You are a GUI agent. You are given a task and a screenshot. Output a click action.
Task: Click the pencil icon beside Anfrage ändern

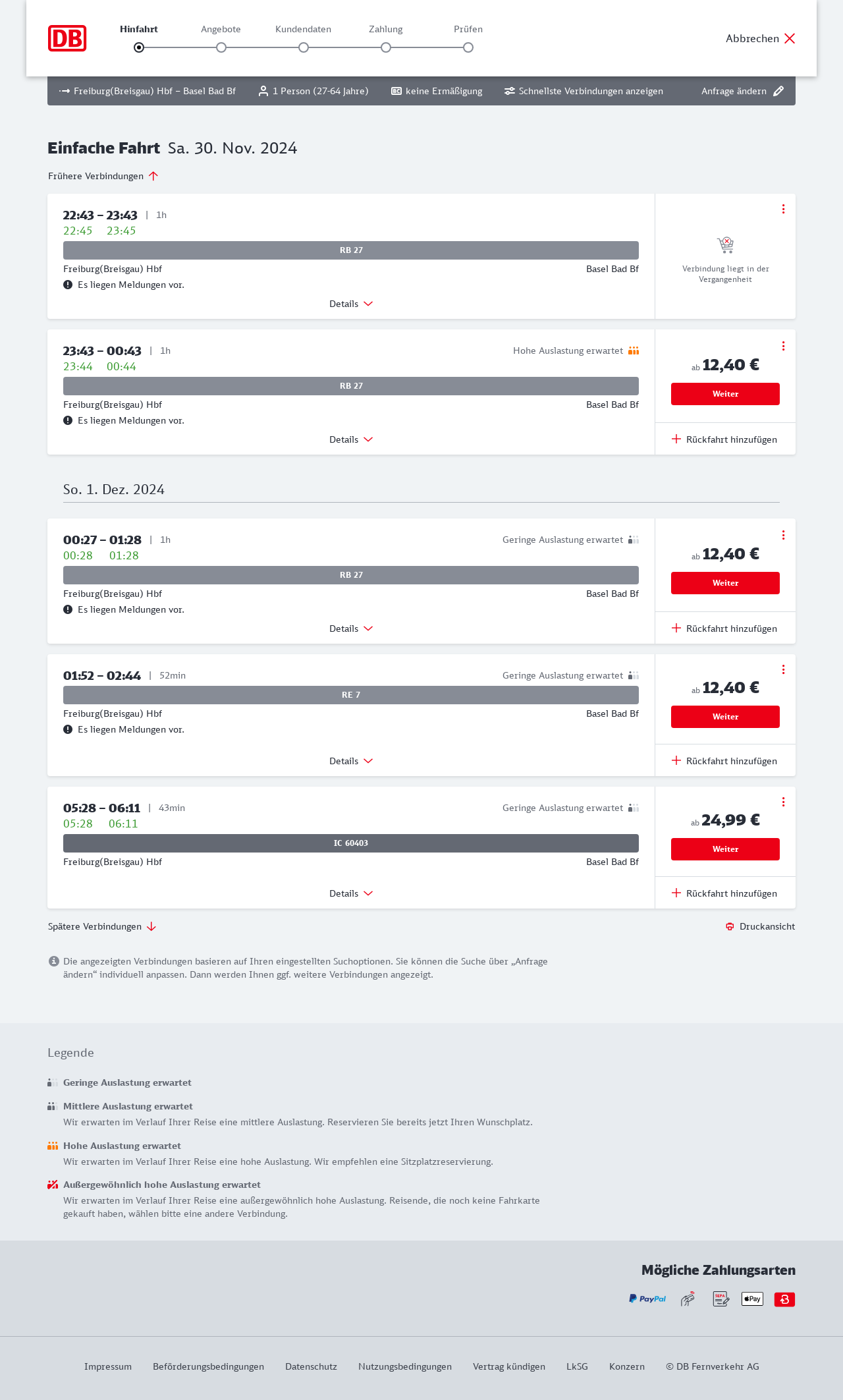coord(778,91)
